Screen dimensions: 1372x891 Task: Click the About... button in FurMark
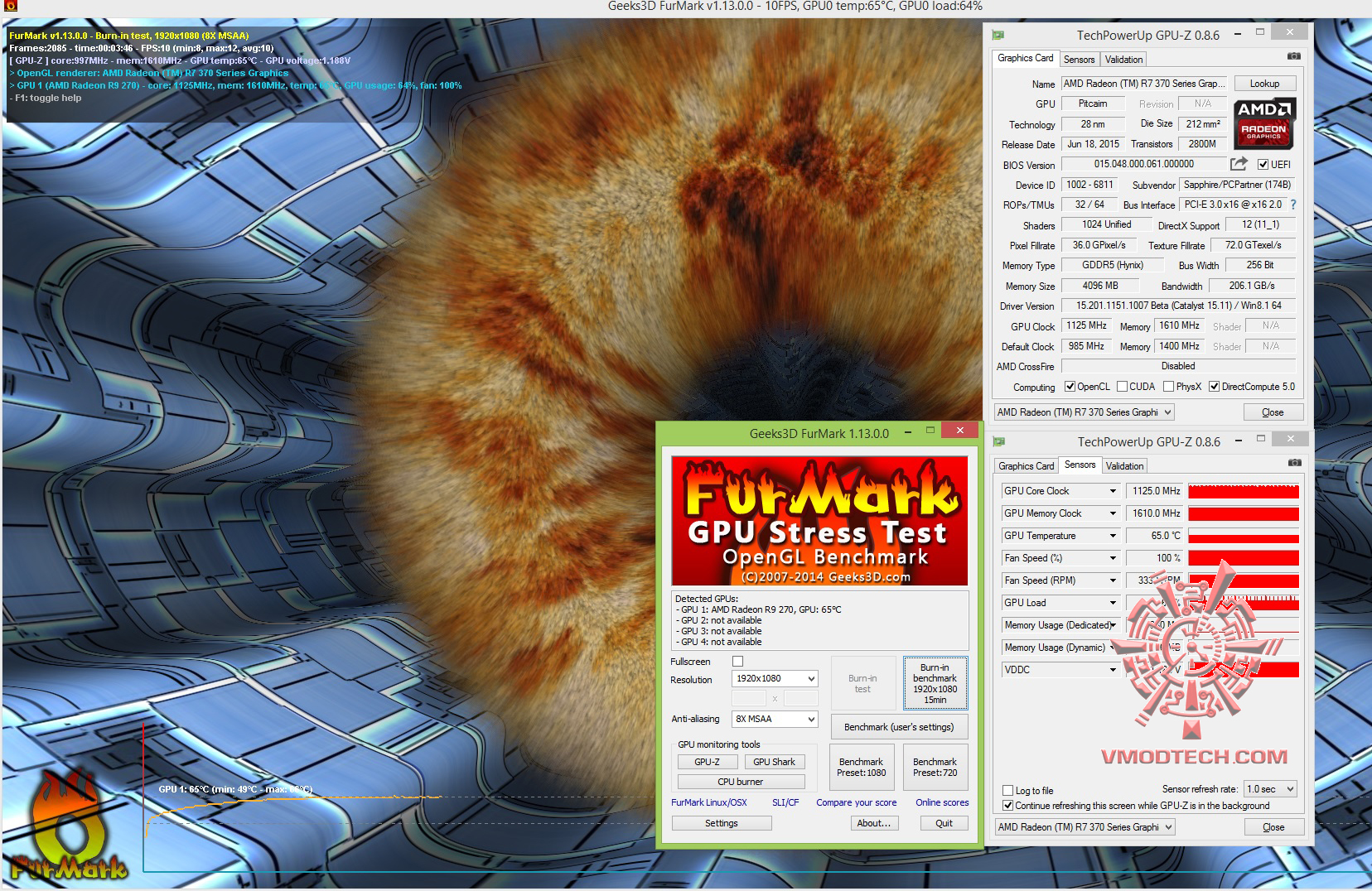(x=874, y=823)
